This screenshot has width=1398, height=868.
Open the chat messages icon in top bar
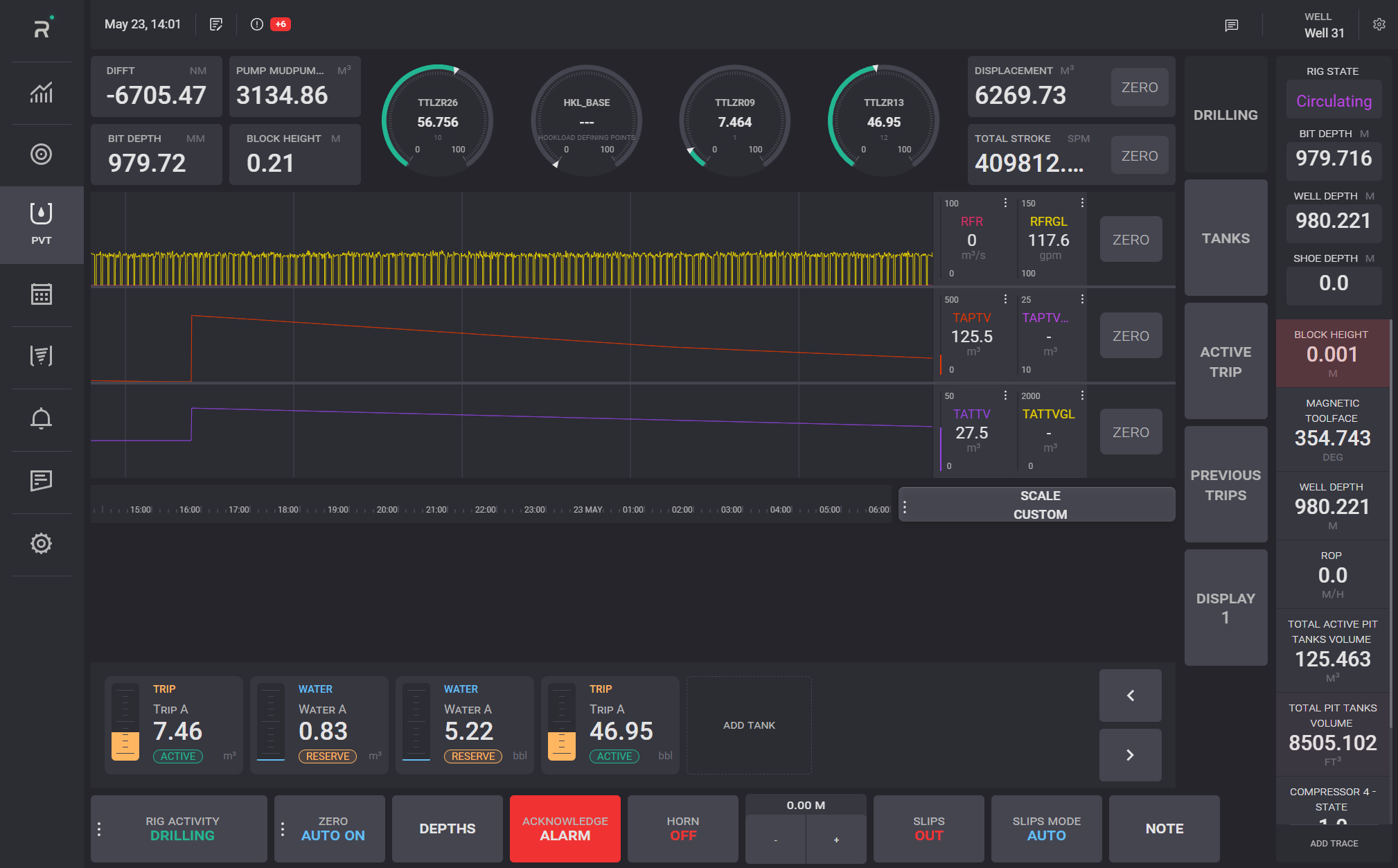(1231, 26)
